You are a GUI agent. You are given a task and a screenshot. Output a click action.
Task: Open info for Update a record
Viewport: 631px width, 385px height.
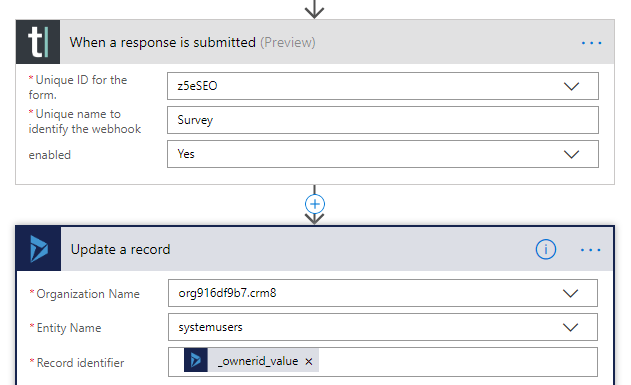(x=546, y=249)
